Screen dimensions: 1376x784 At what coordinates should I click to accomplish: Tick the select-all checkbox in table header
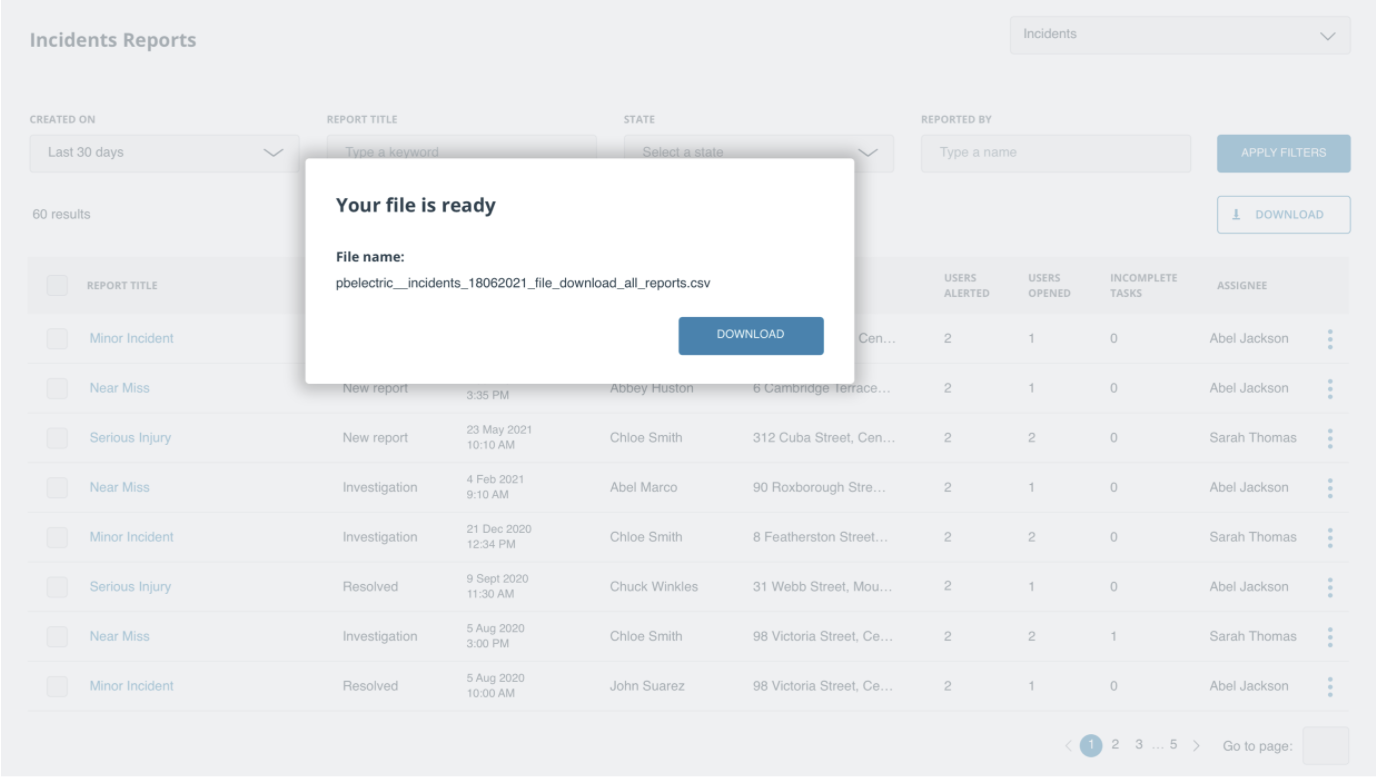57,285
